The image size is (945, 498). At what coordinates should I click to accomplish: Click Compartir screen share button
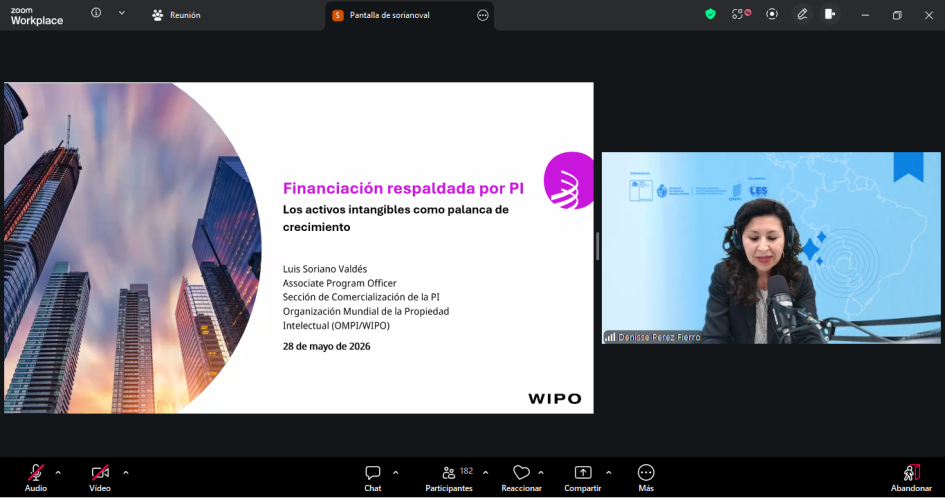click(582, 479)
